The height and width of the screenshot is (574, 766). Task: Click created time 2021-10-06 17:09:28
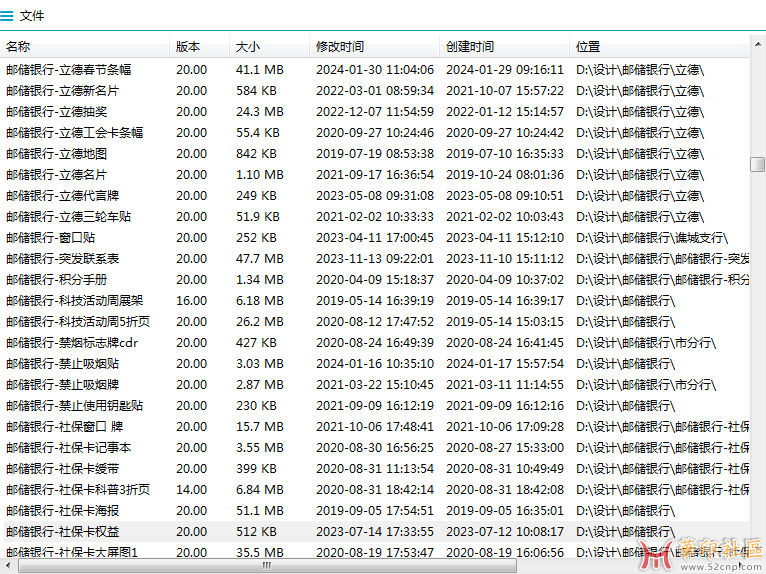505,427
